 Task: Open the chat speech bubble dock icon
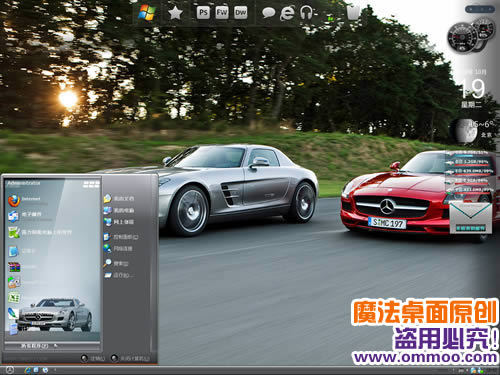(x=268, y=13)
